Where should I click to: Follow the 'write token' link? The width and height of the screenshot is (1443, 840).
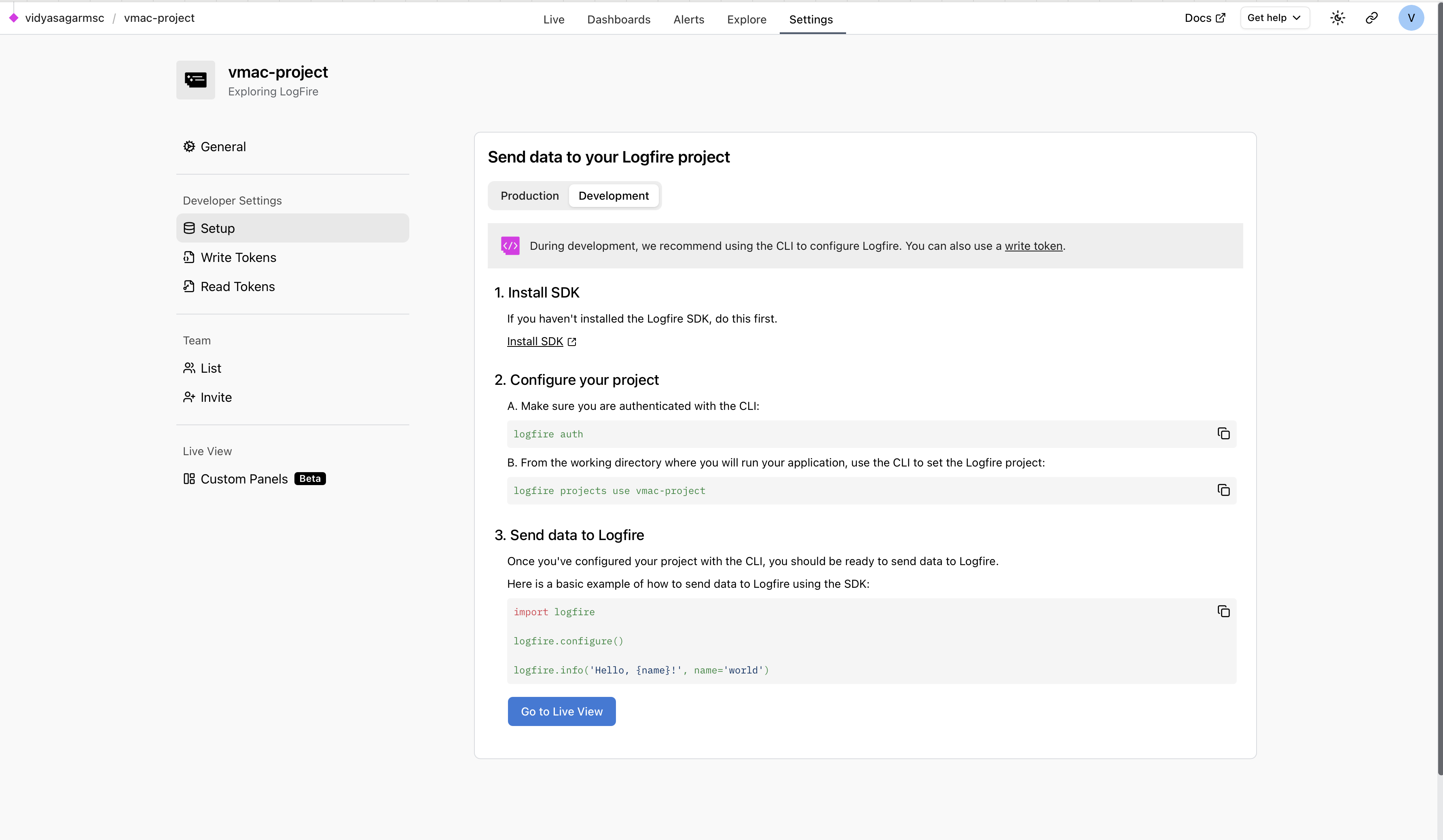1033,246
